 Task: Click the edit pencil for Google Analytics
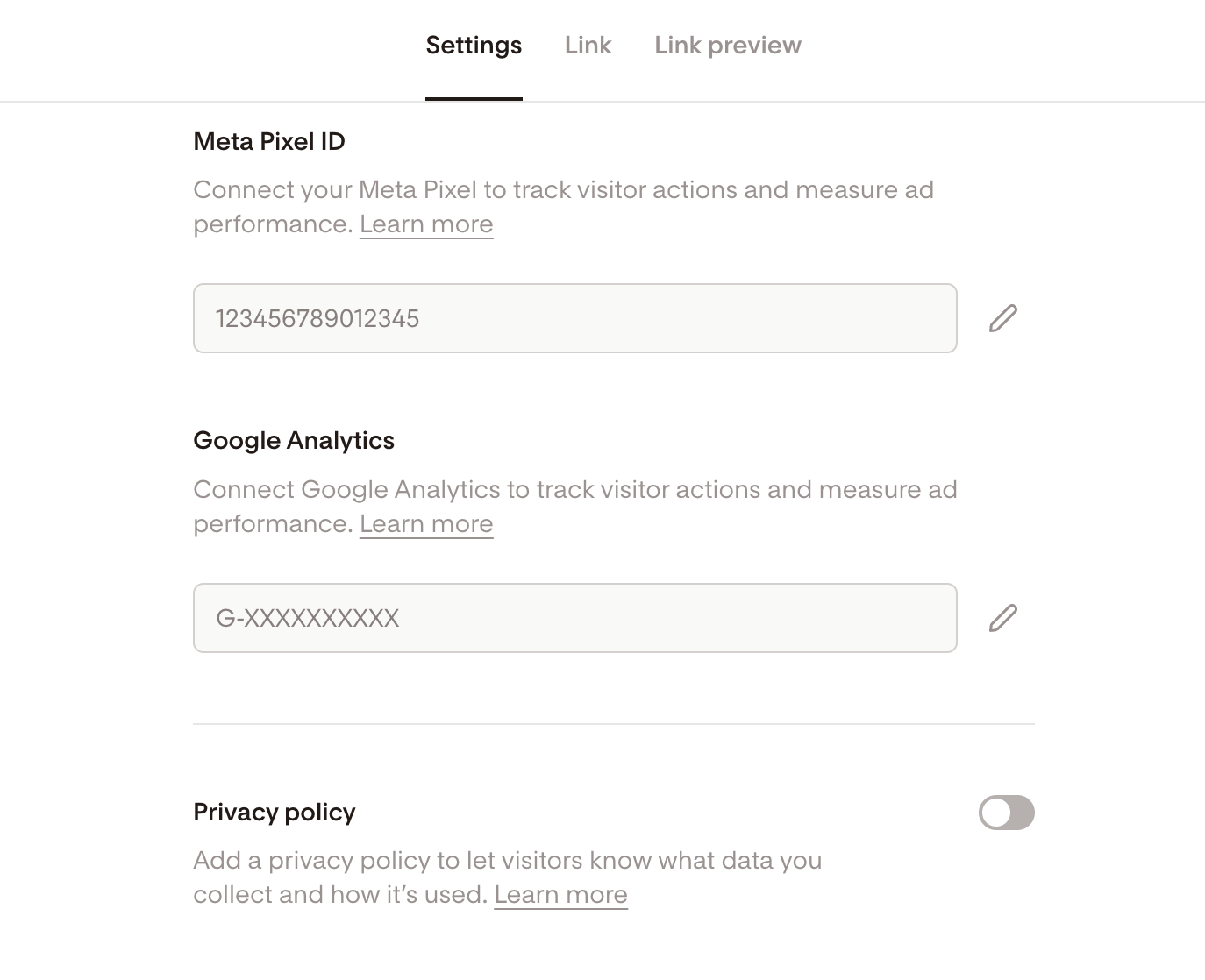pyautogui.click(x=1002, y=618)
